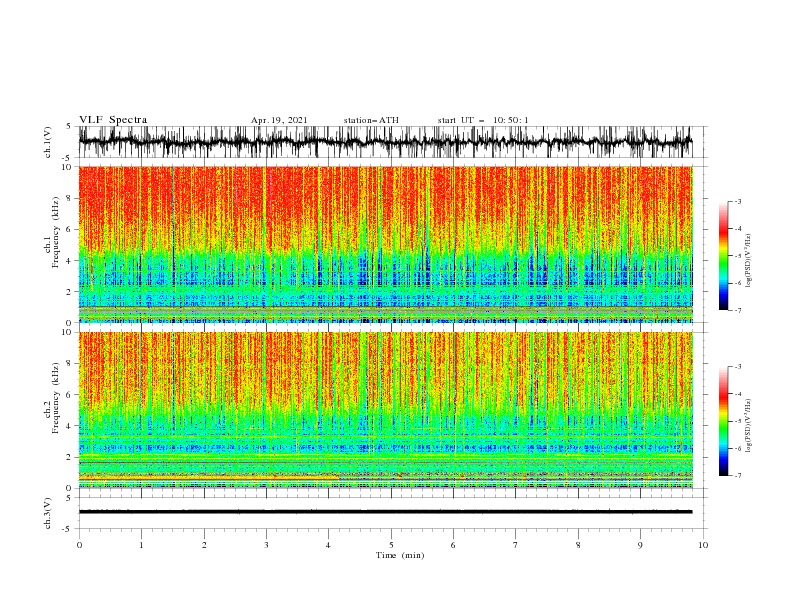Click the flat ch.3 waveform trace

coord(385,512)
